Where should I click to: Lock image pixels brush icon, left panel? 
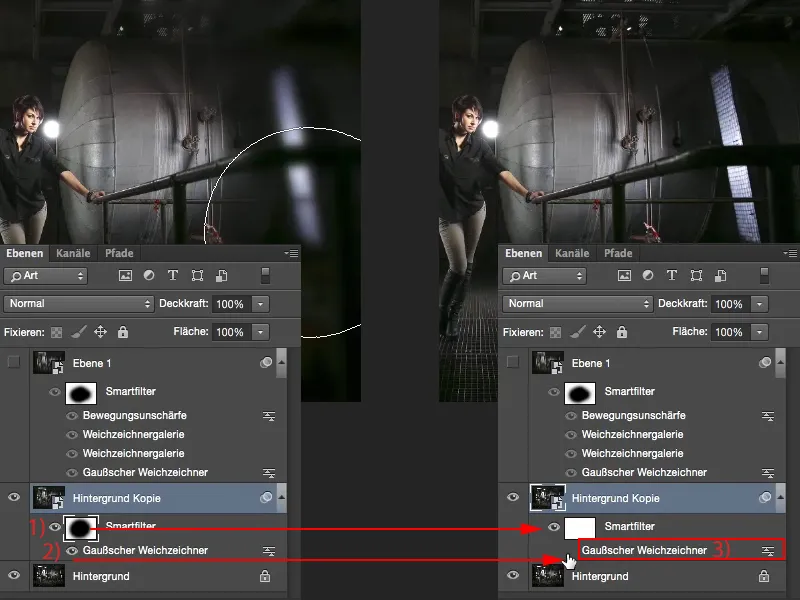coord(78,332)
